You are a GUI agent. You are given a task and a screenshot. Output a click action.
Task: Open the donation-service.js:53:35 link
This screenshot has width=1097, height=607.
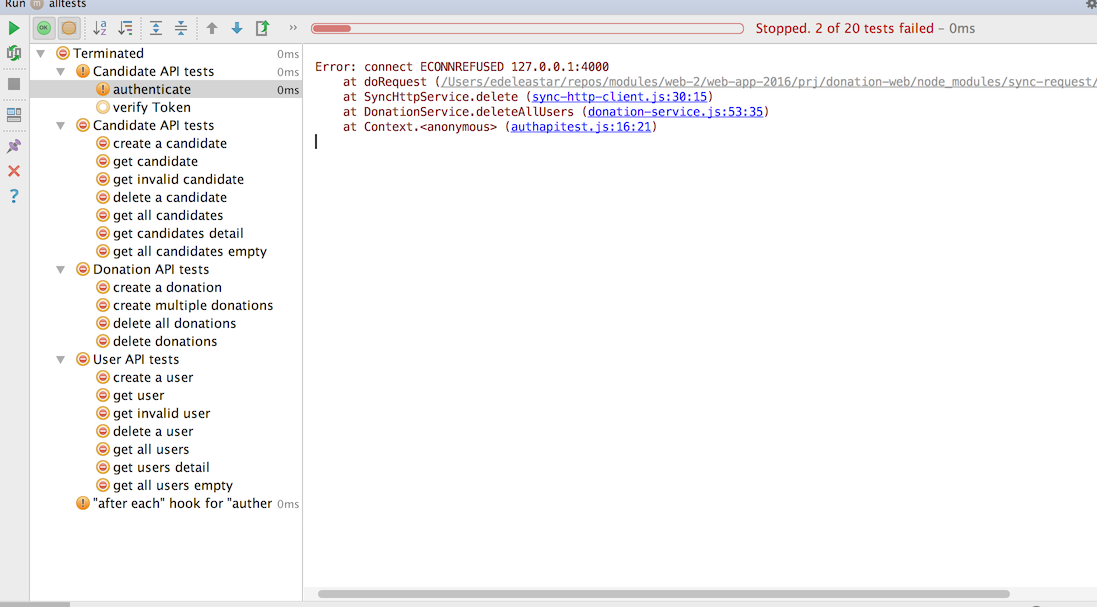pos(675,112)
